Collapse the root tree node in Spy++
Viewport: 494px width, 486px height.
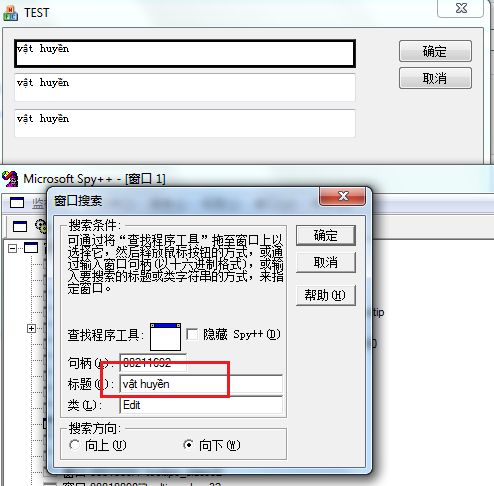pyautogui.click(x=12, y=248)
